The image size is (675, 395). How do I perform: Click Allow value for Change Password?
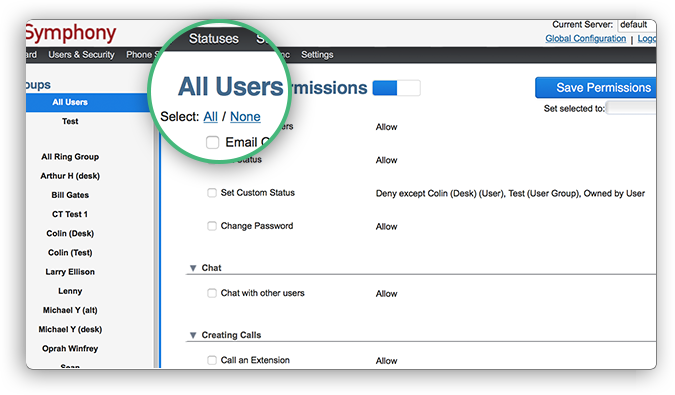click(x=386, y=227)
